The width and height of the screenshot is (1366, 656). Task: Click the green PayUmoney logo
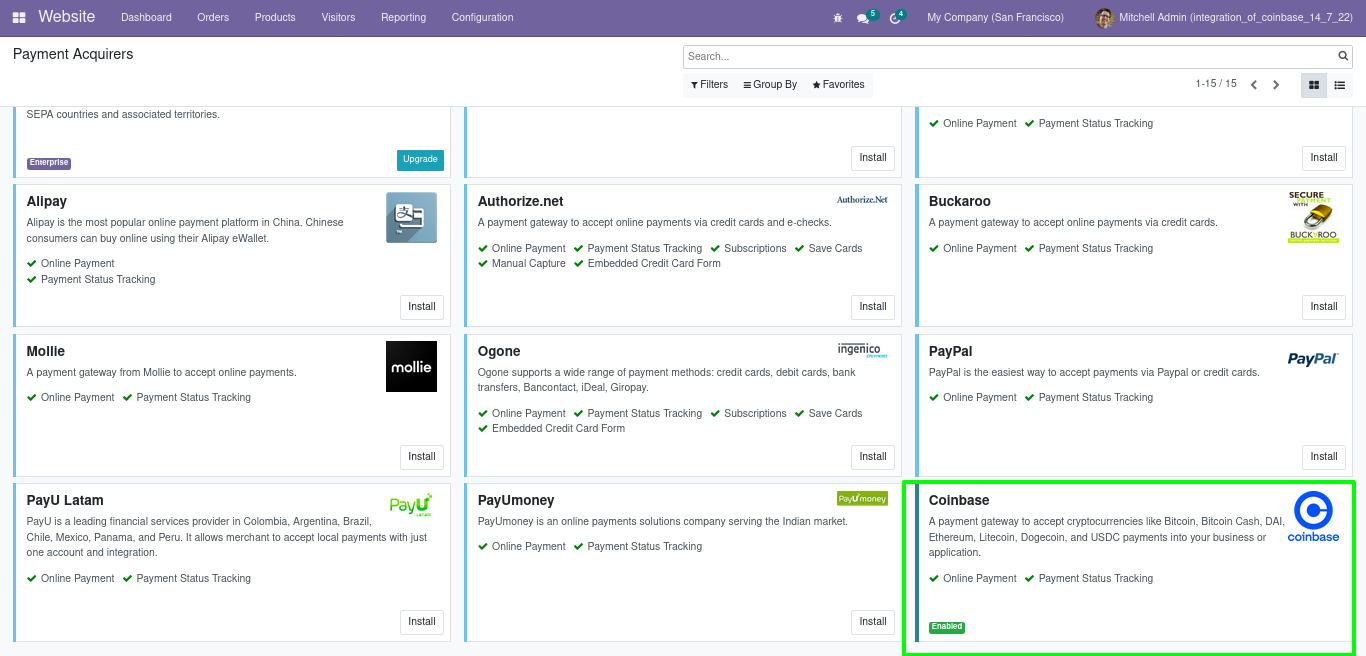pos(862,498)
